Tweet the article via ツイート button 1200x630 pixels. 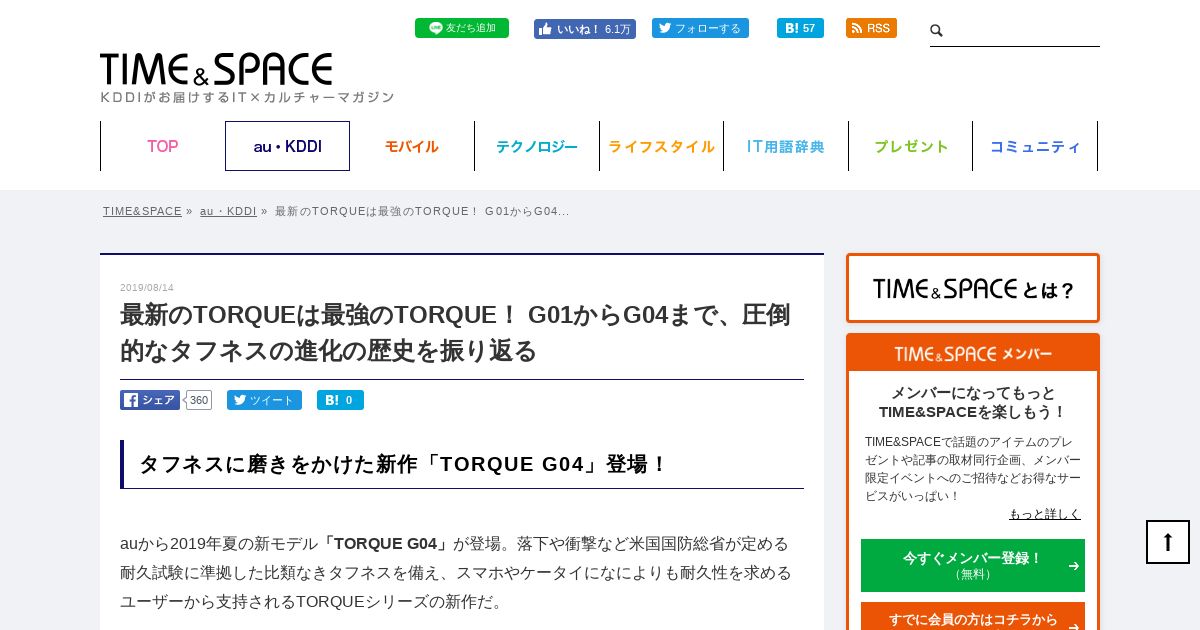(x=264, y=400)
